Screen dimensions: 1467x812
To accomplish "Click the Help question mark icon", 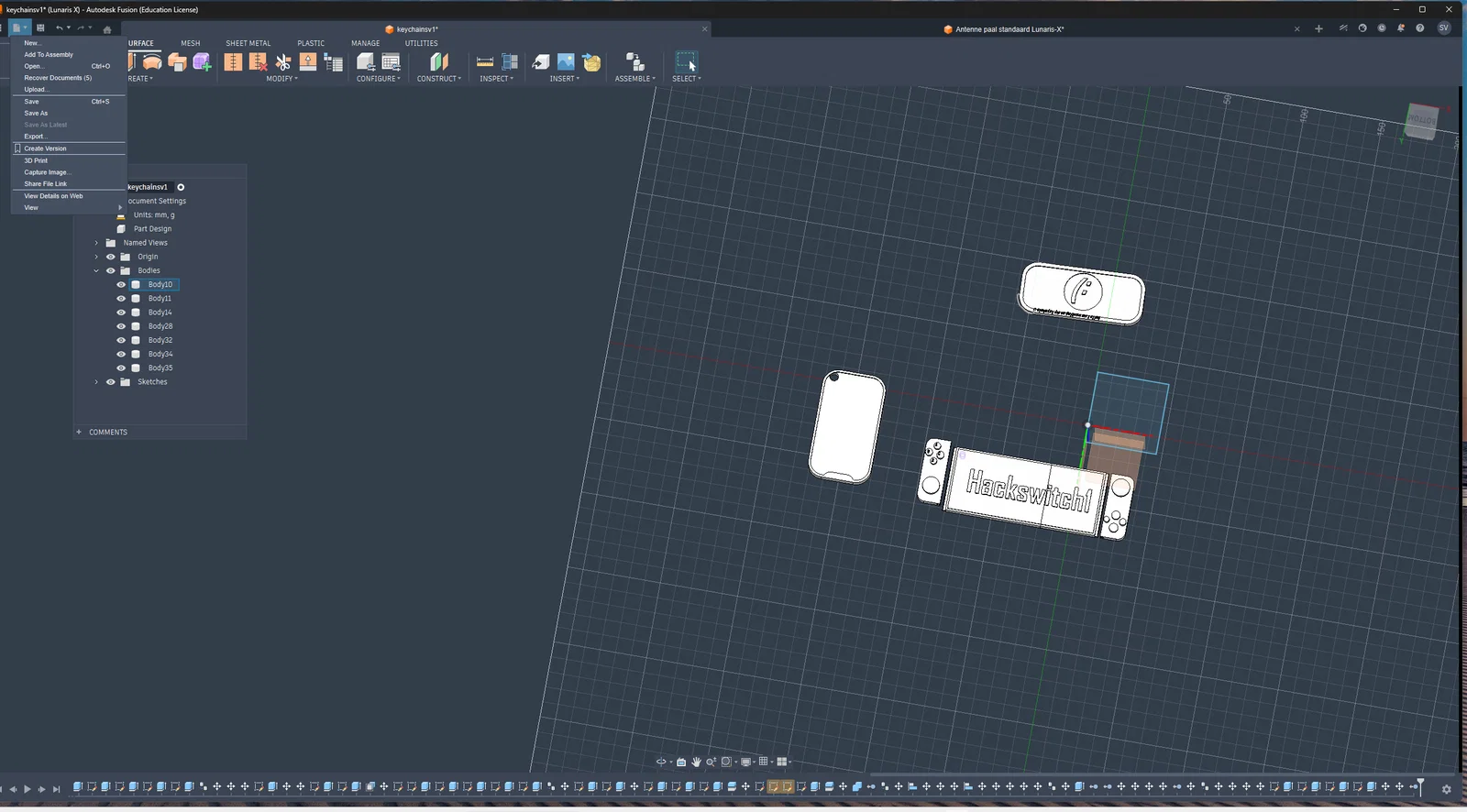I will point(1420,28).
